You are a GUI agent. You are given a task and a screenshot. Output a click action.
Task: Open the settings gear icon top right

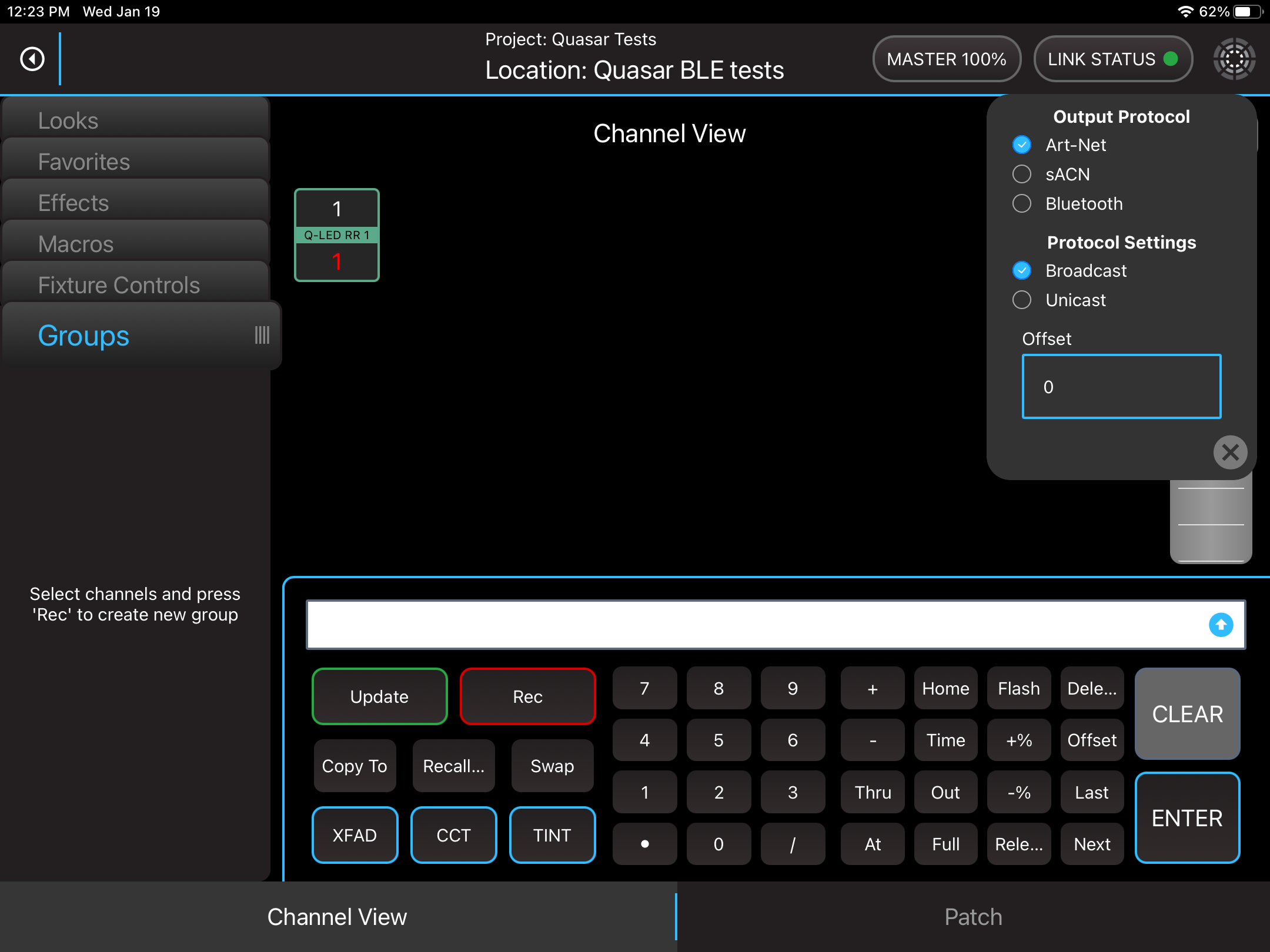coord(1234,59)
